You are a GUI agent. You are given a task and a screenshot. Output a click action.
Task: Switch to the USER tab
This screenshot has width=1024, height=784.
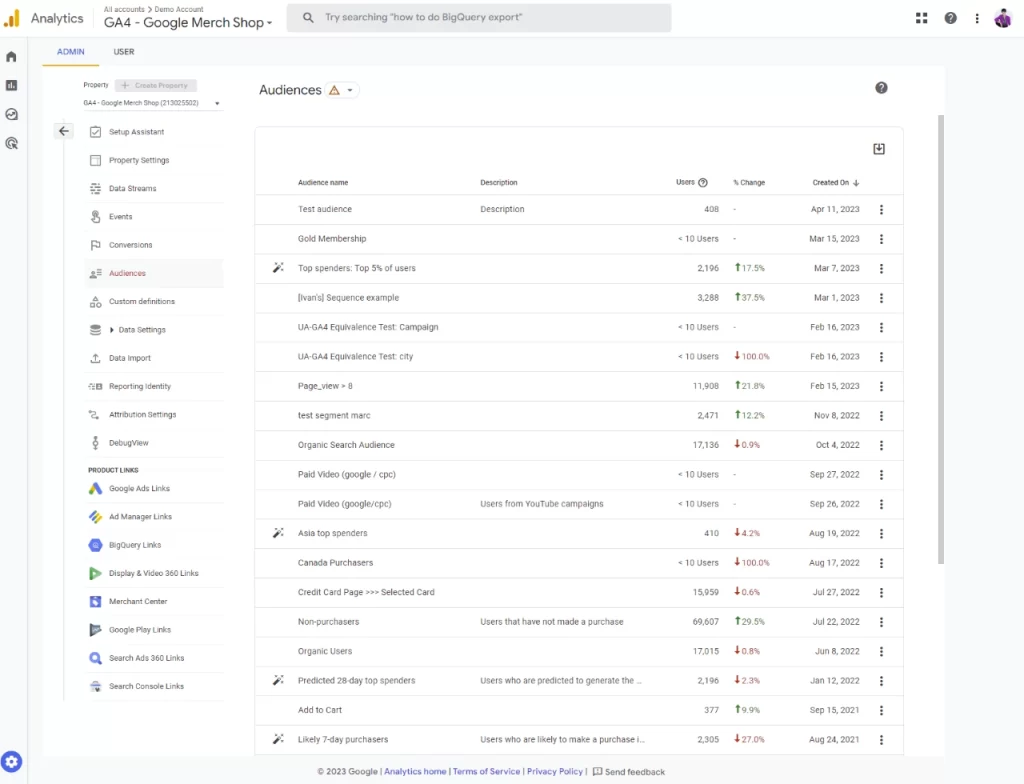[x=123, y=52]
